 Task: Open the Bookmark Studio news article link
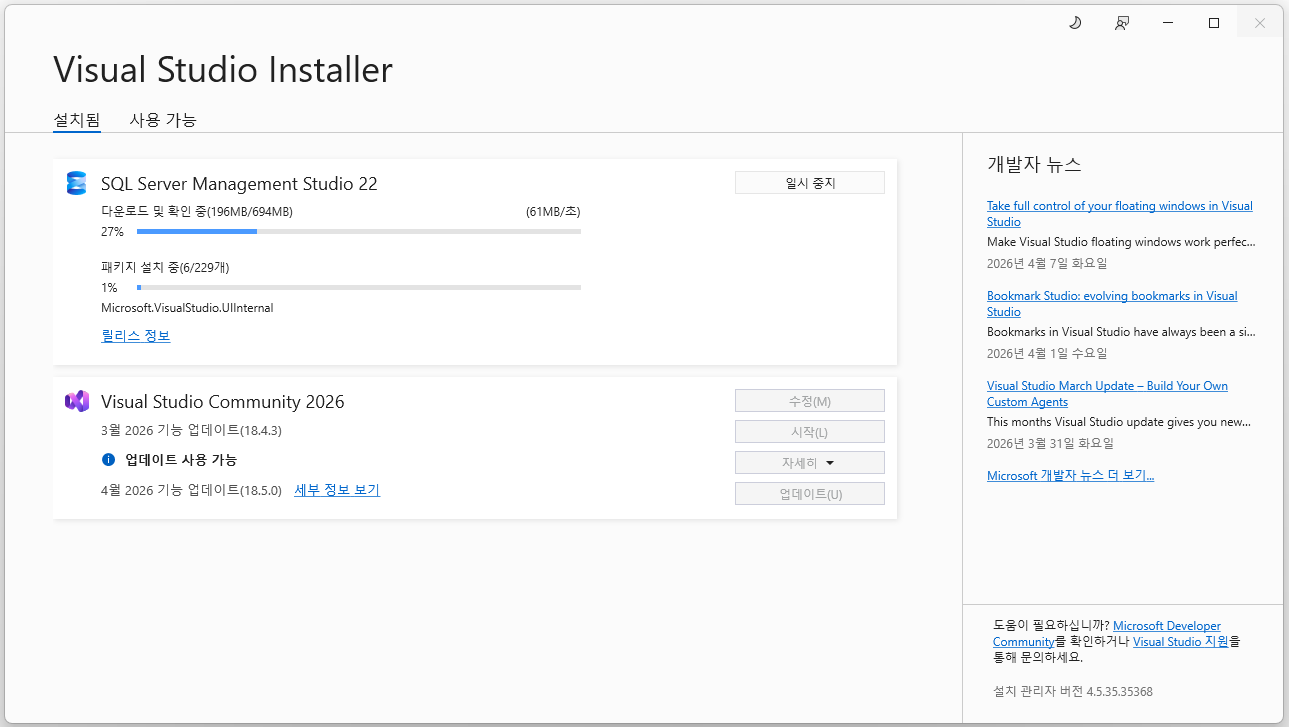click(x=1112, y=304)
